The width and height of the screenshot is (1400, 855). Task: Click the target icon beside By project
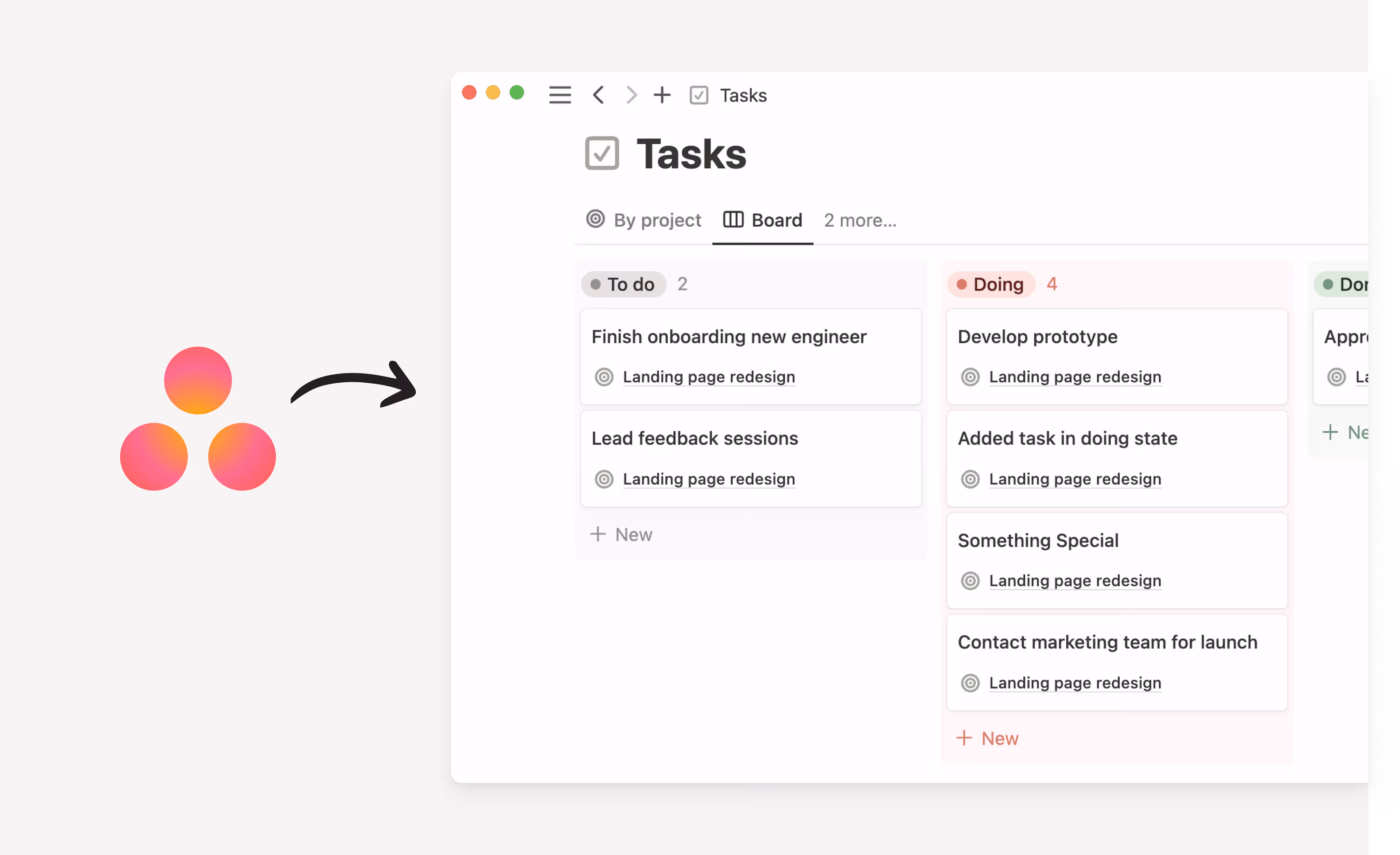[595, 220]
